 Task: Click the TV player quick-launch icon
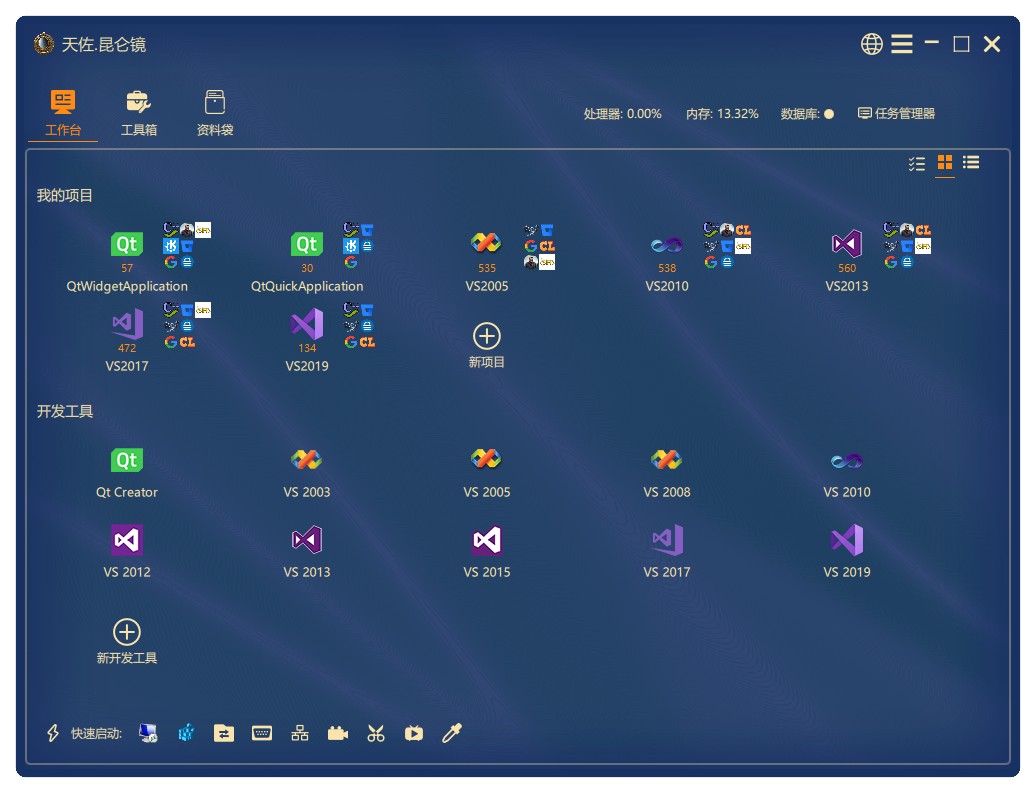414,733
